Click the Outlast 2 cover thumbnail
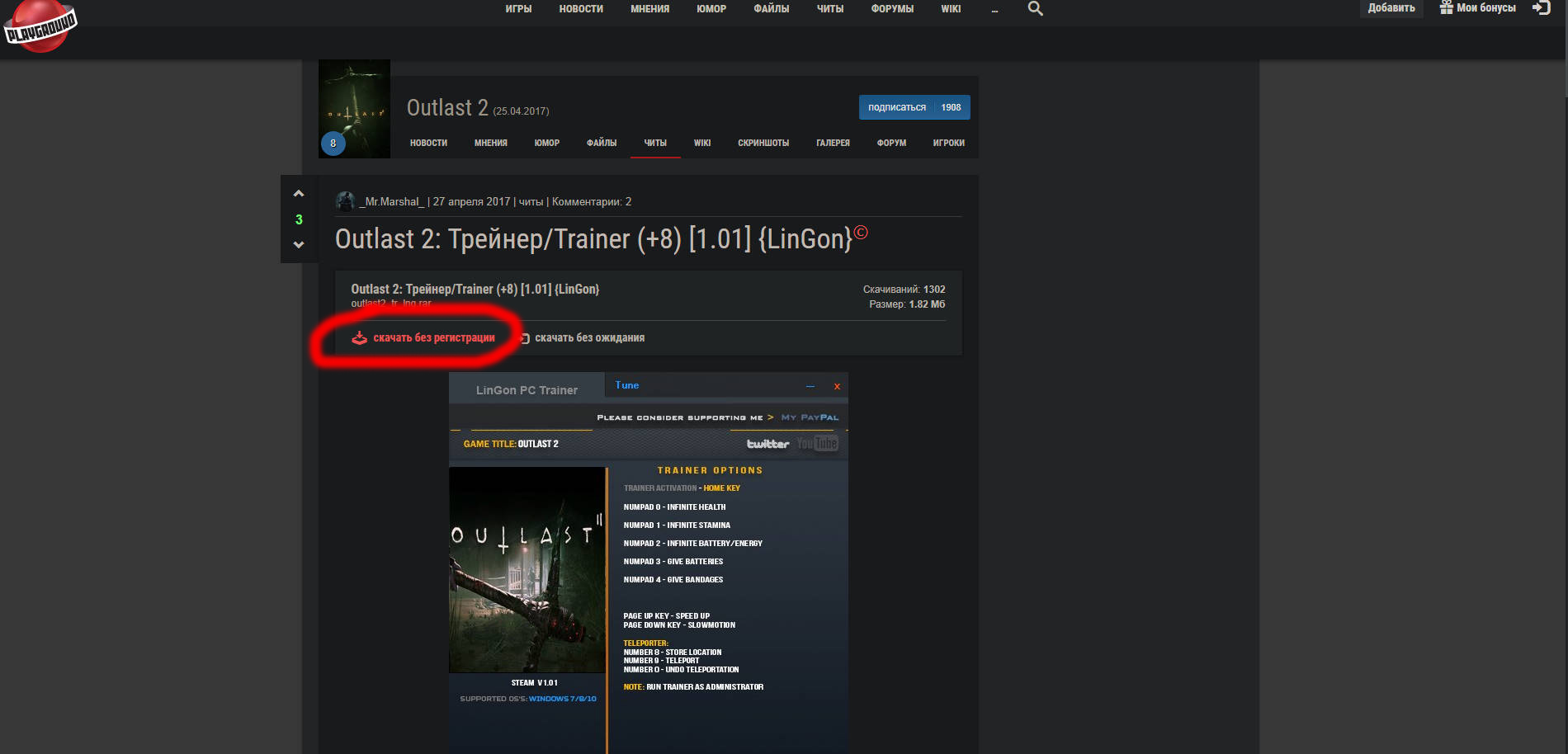1568x754 pixels. pos(354,109)
